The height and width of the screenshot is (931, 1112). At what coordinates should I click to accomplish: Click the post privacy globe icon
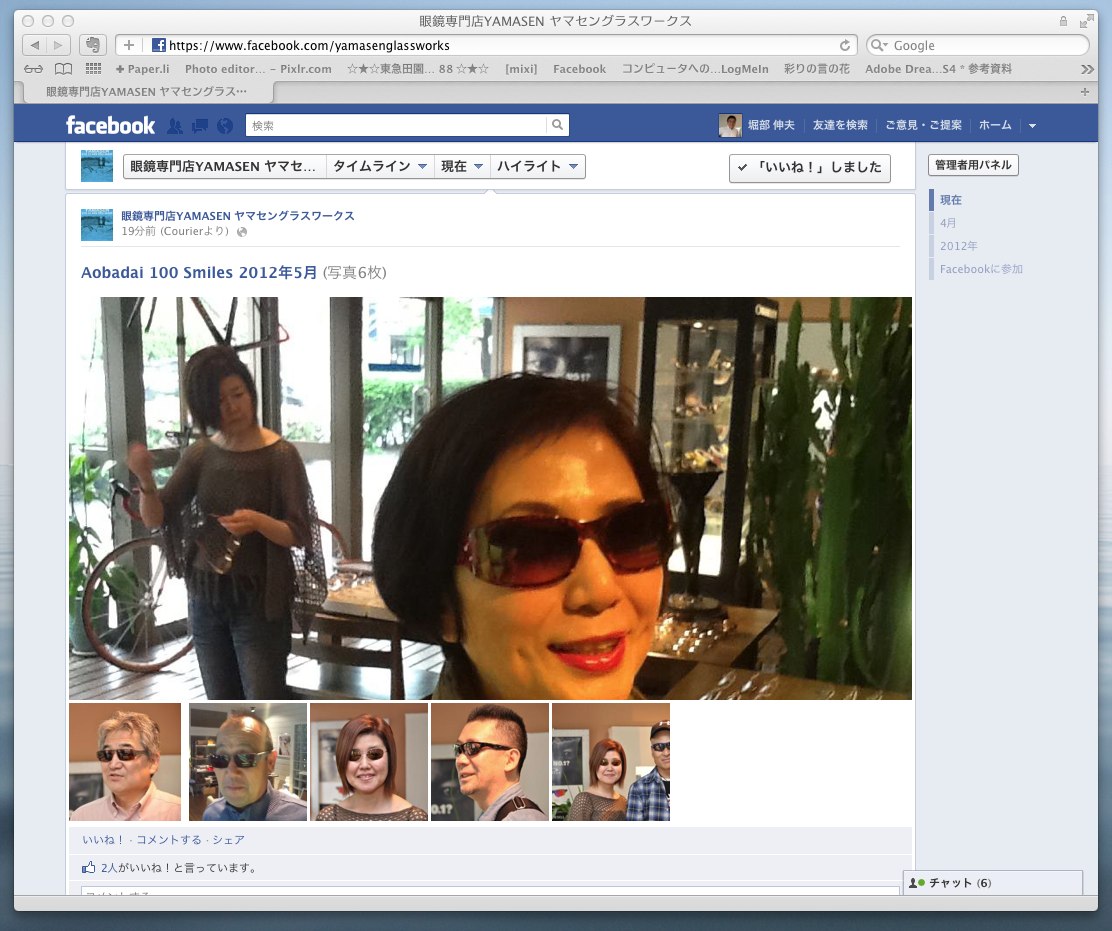[x=242, y=232]
